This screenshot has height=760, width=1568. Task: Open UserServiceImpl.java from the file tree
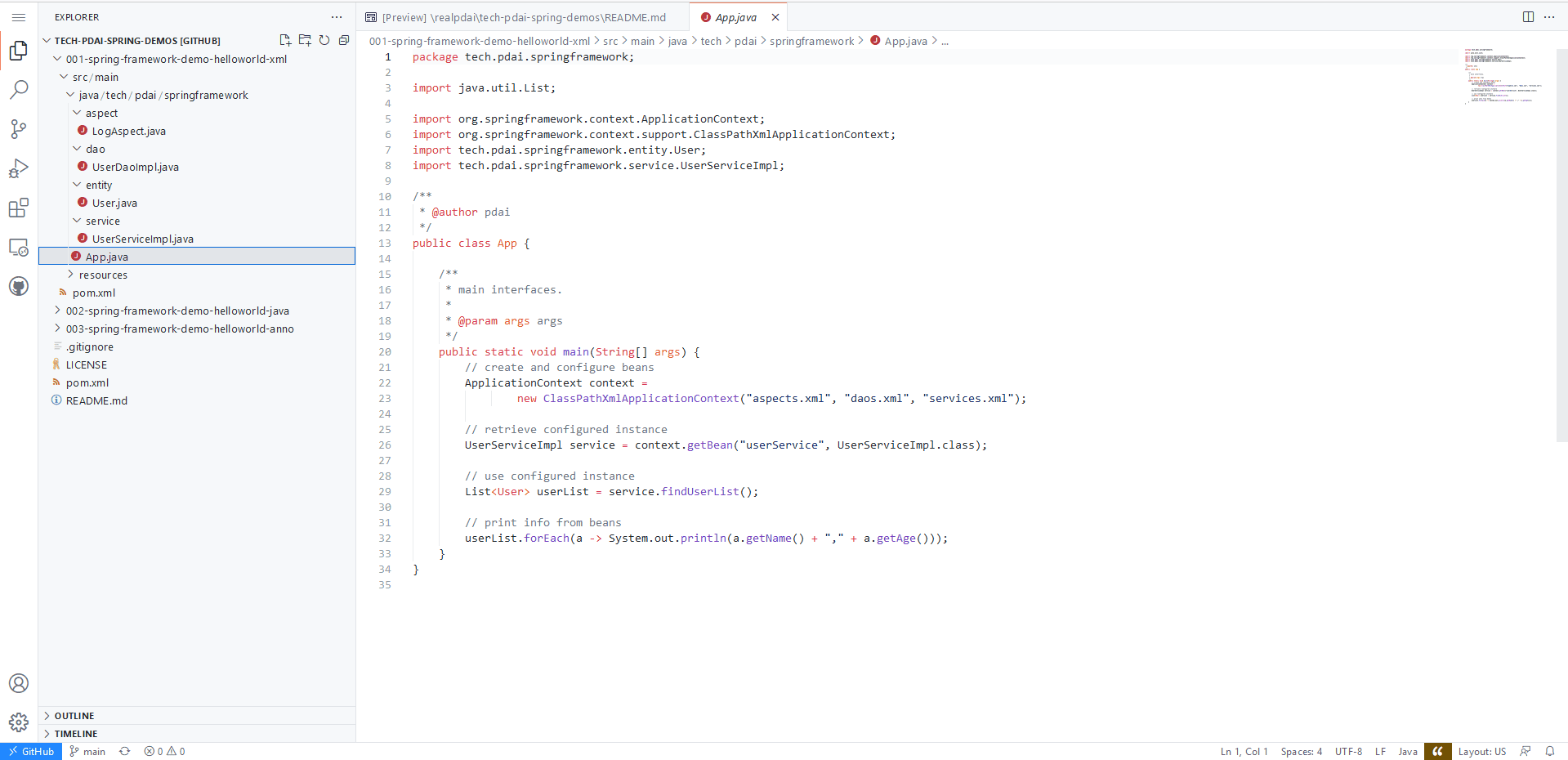pos(143,239)
